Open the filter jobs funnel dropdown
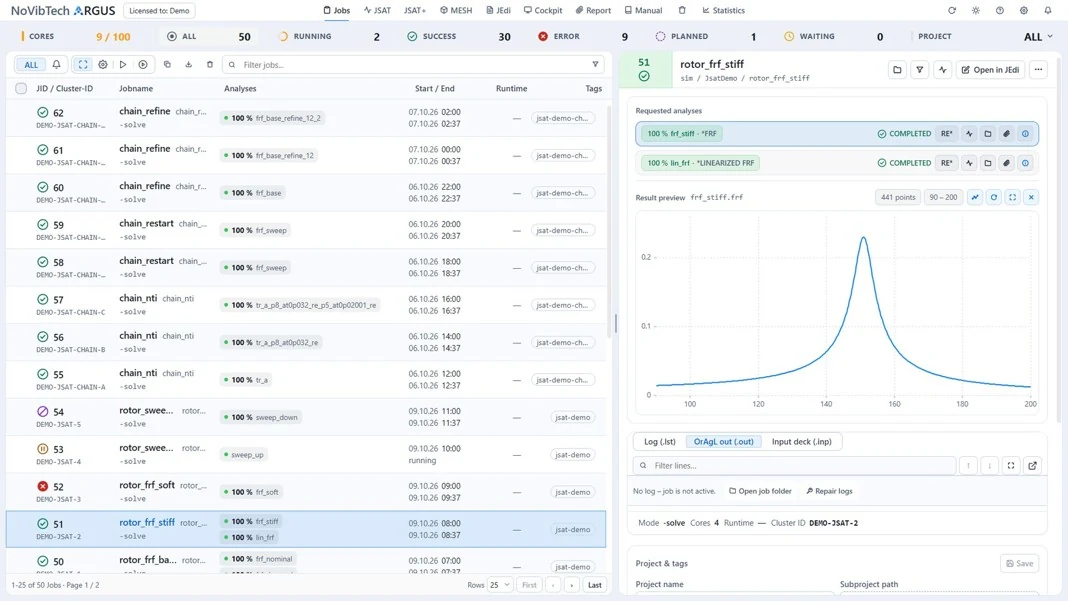Screen dimensions: 1068x601 tap(595, 65)
